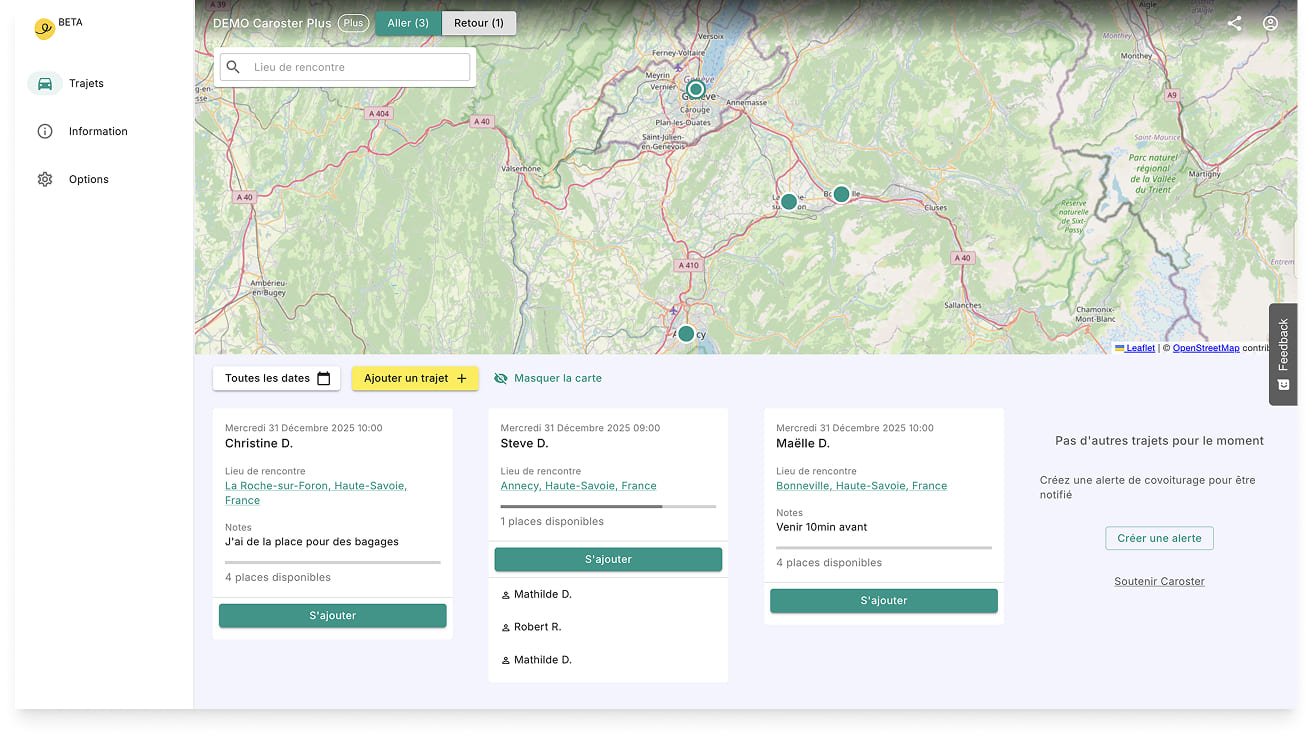The height and width of the screenshot is (739, 1313).
Task: Open the Feedback side tab
Action: click(x=1283, y=354)
